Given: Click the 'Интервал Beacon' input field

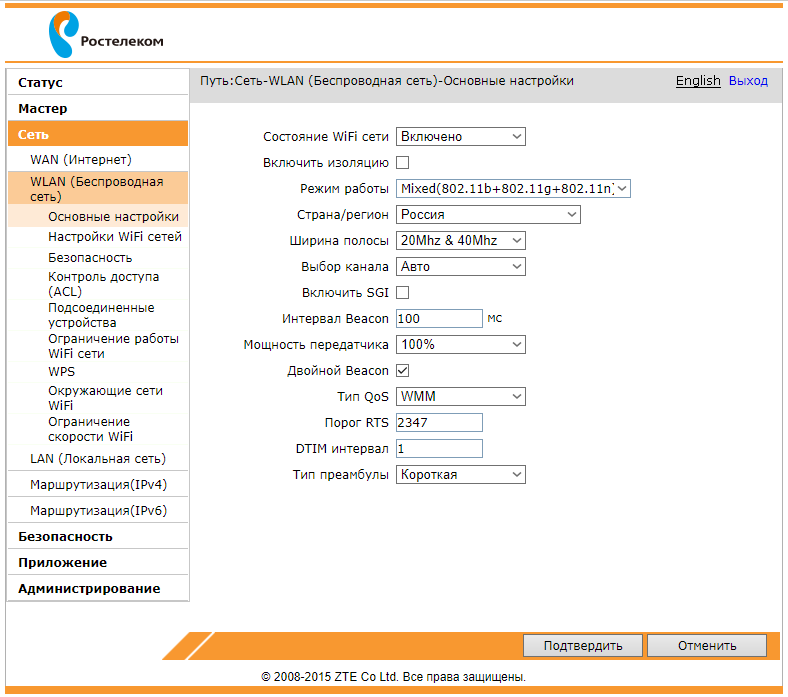Looking at the screenshot, I should click(x=439, y=319).
